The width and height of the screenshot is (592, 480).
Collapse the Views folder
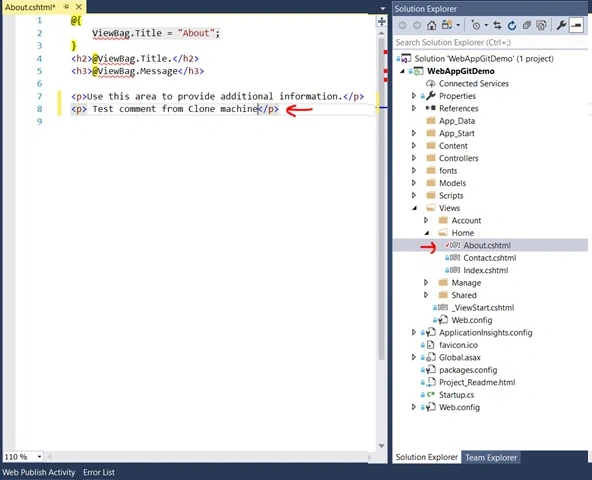(x=415, y=208)
